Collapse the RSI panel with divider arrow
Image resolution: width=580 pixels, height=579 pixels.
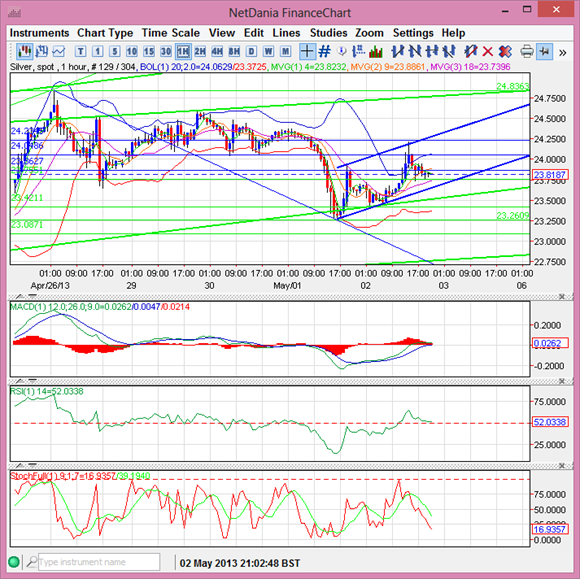point(33,380)
